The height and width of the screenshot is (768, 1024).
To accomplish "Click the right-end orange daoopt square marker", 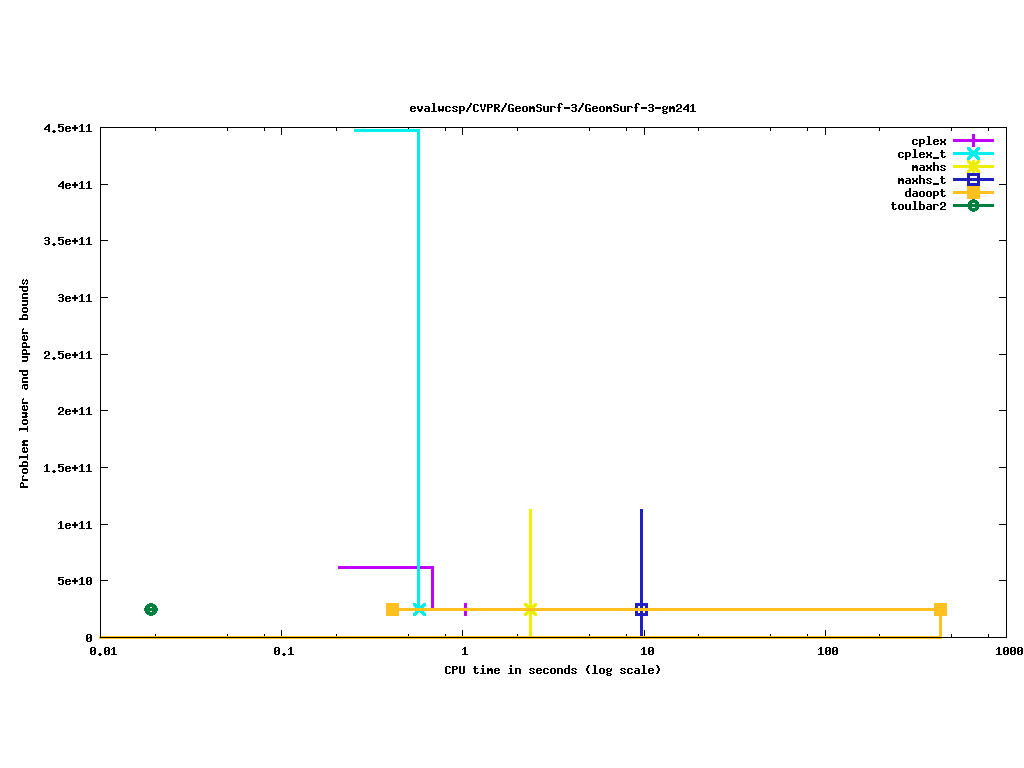I will (940, 609).
